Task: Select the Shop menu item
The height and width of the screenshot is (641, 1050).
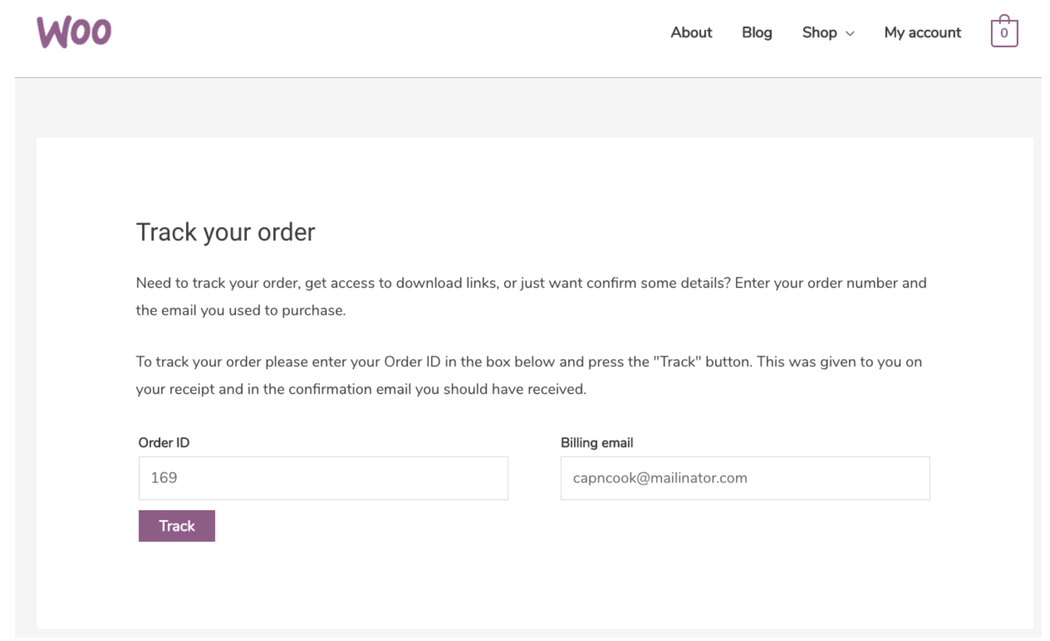Action: [819, 33]
